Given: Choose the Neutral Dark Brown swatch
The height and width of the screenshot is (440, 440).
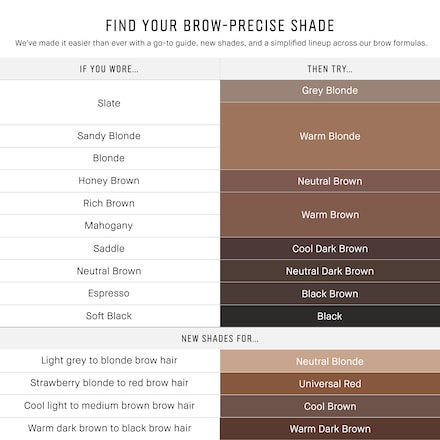Looking at the screenshot, I should point(330,271).
